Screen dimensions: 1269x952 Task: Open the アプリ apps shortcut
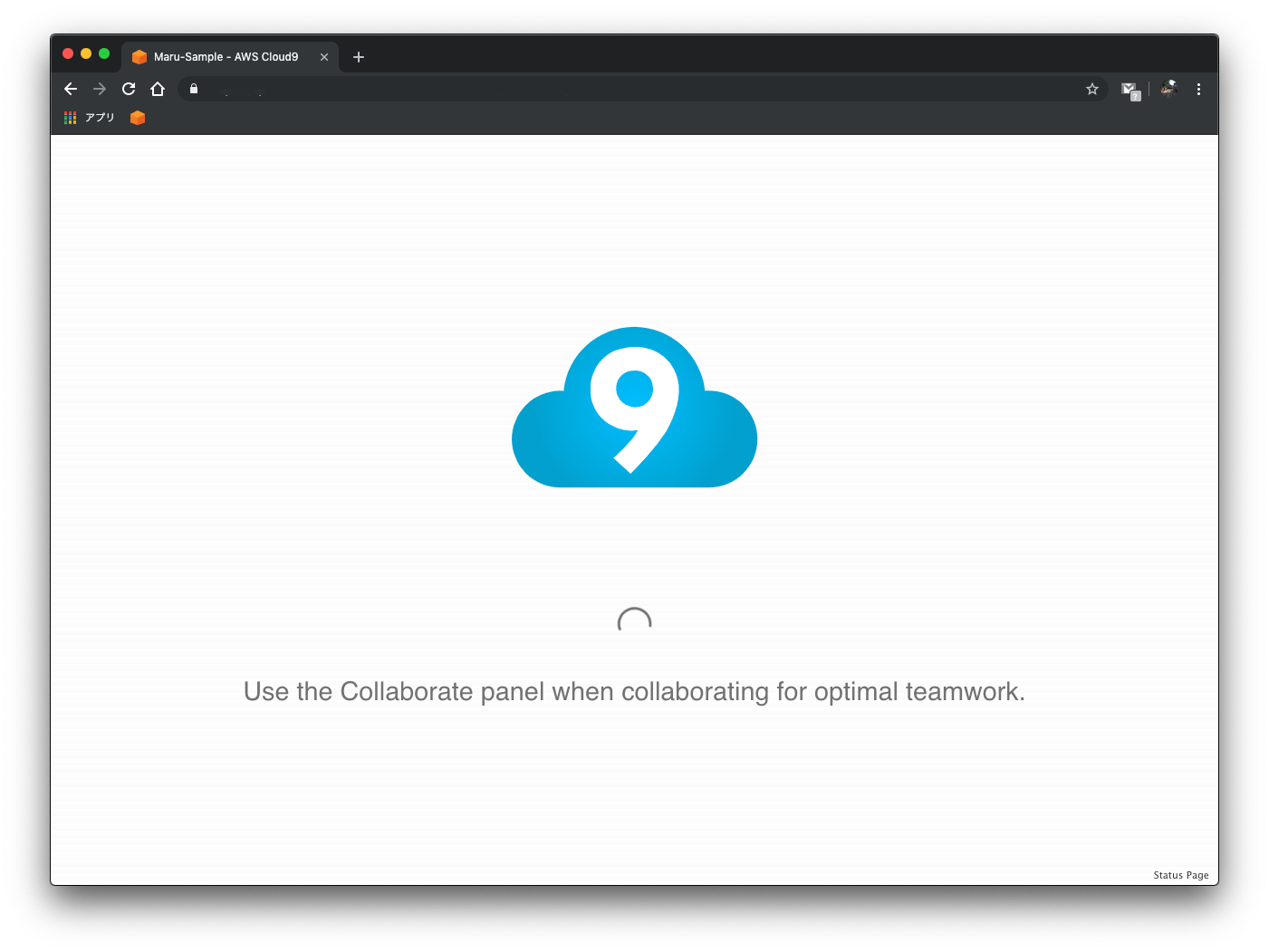click(90, 118)
